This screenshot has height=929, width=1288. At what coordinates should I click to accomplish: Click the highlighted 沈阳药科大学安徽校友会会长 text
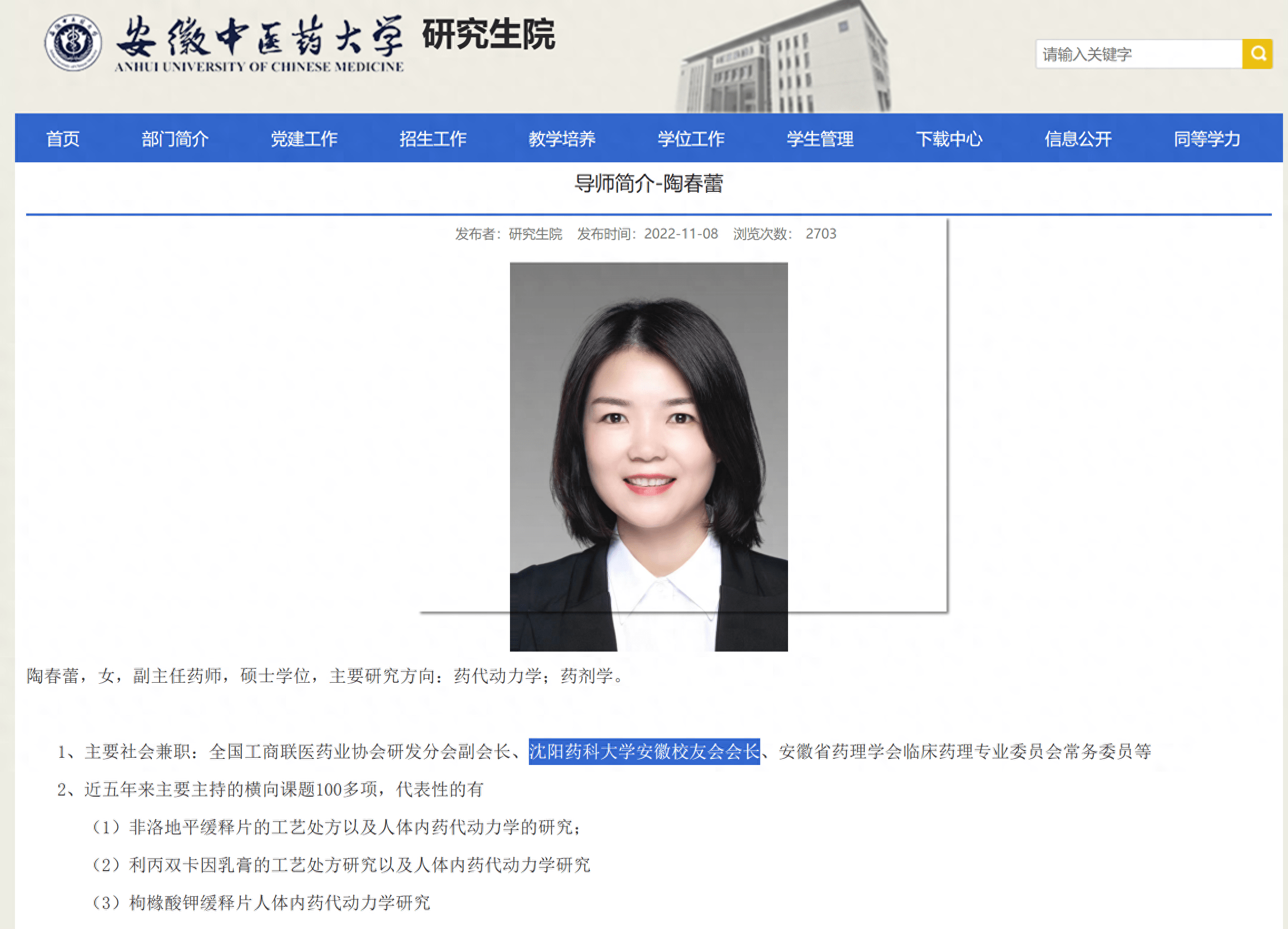point(644,751)
